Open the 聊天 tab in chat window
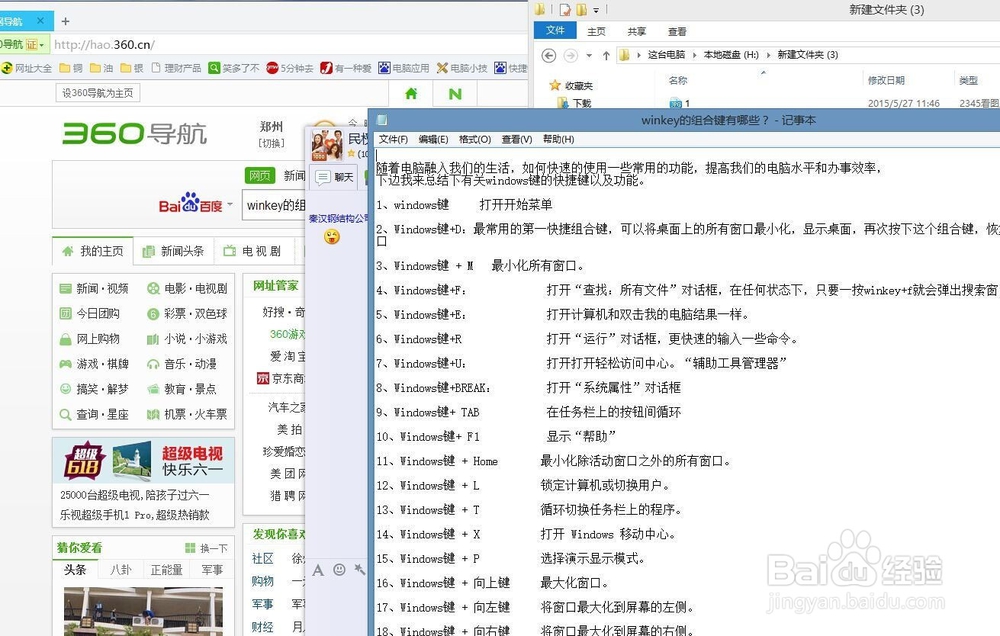1000x636 pixels. point(335,177)
